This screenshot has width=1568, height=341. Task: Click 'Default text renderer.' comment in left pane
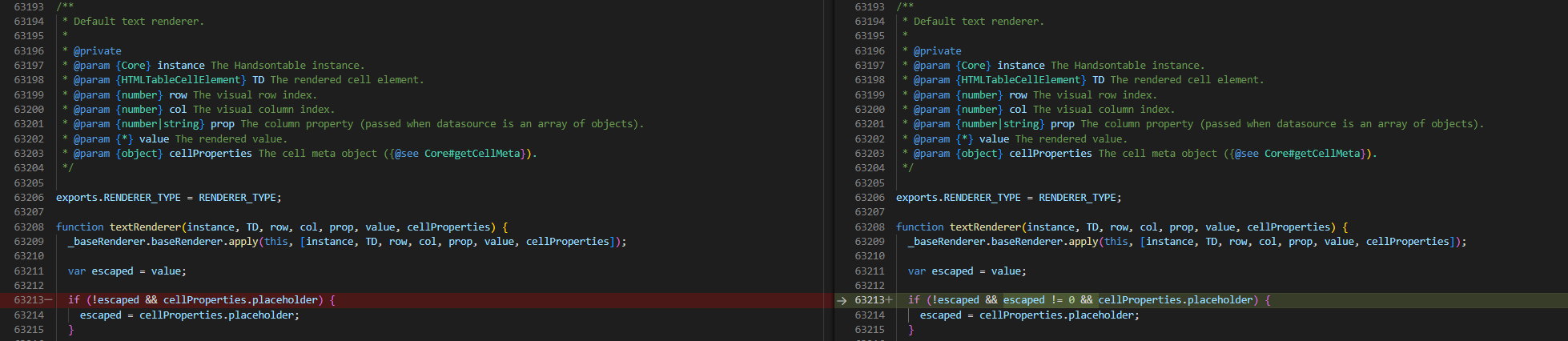(x=139, y=22)
